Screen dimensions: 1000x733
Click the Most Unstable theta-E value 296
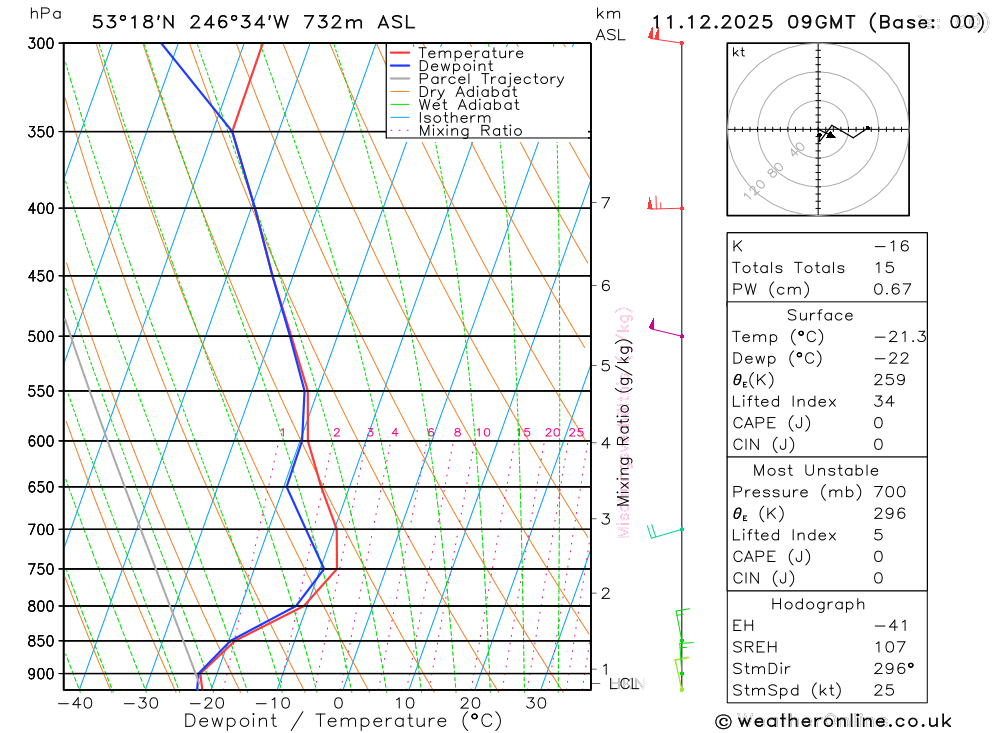(x=890, y=514)
